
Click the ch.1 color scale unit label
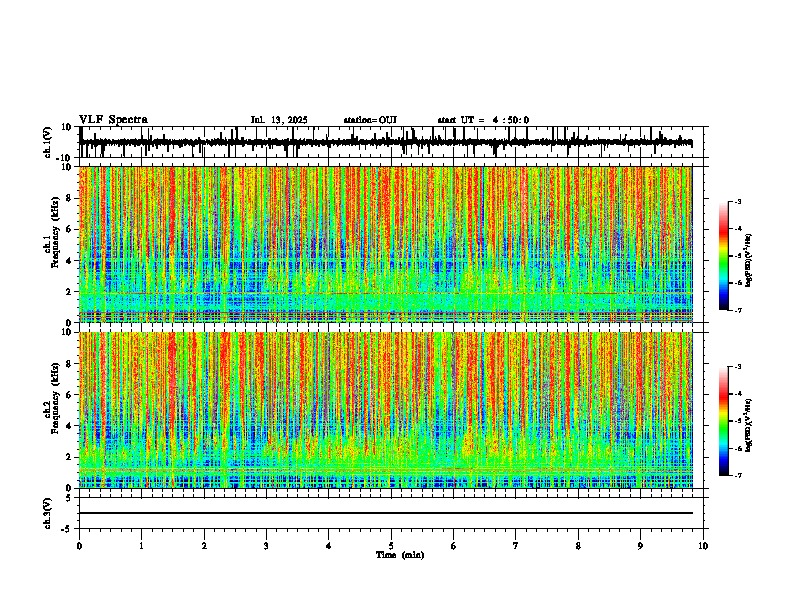pyautogui.click(x=749, y=261)
